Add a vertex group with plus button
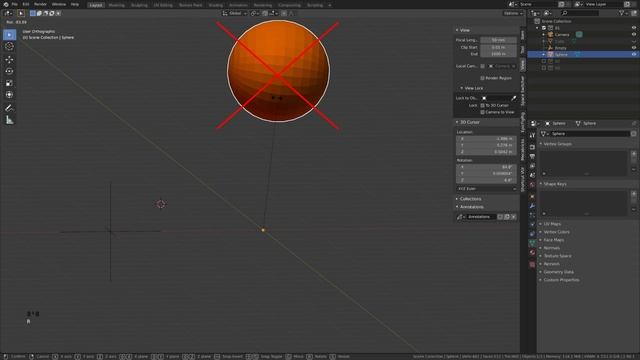Viewport: 640px width, 360px height. click(x=634, y=154)
